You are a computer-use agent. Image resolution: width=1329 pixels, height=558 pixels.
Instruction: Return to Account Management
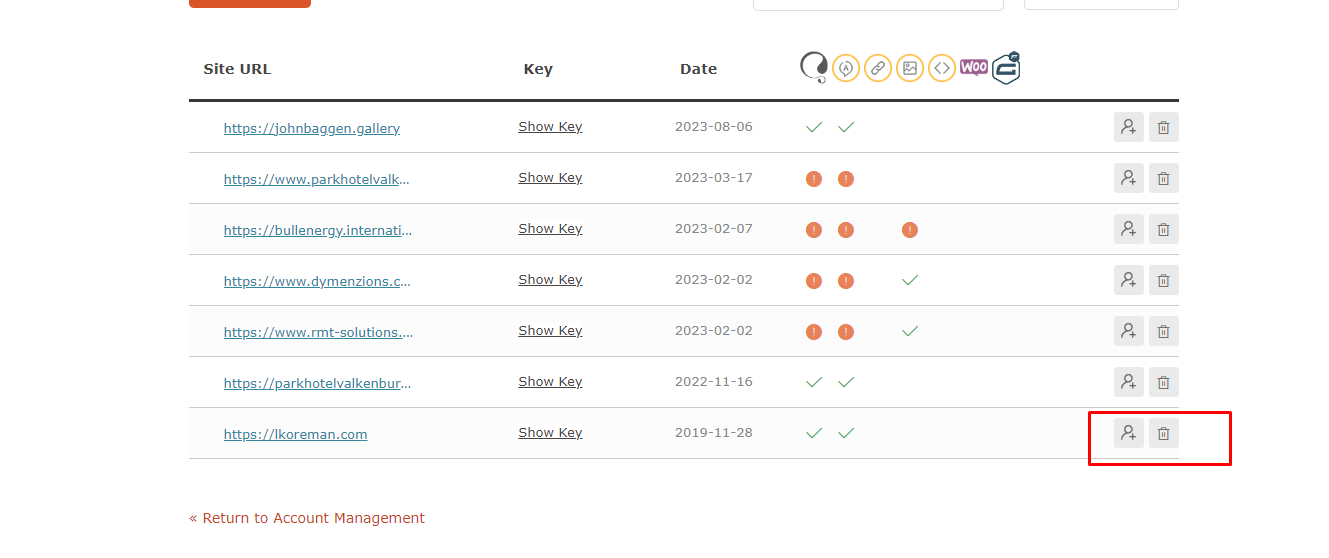[307, 518]
